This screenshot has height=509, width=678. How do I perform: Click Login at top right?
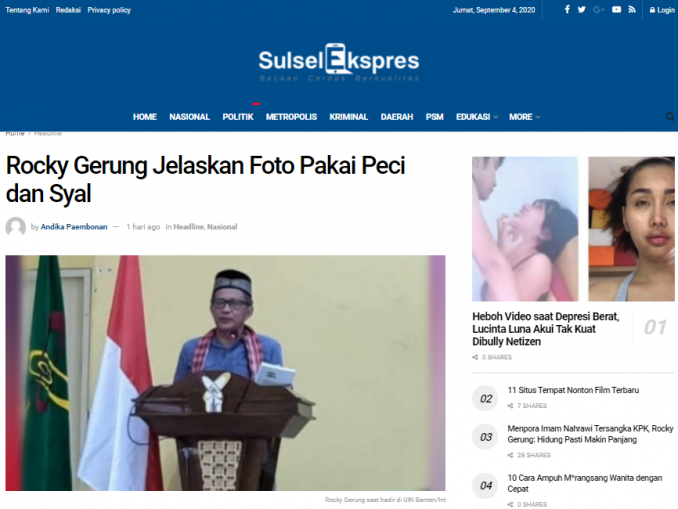(662, 10)
